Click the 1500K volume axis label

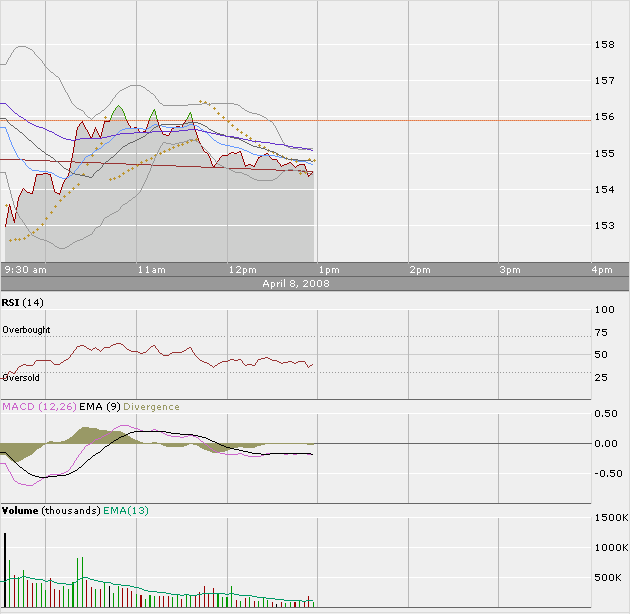pyautogui.click(x=612, y=518)
